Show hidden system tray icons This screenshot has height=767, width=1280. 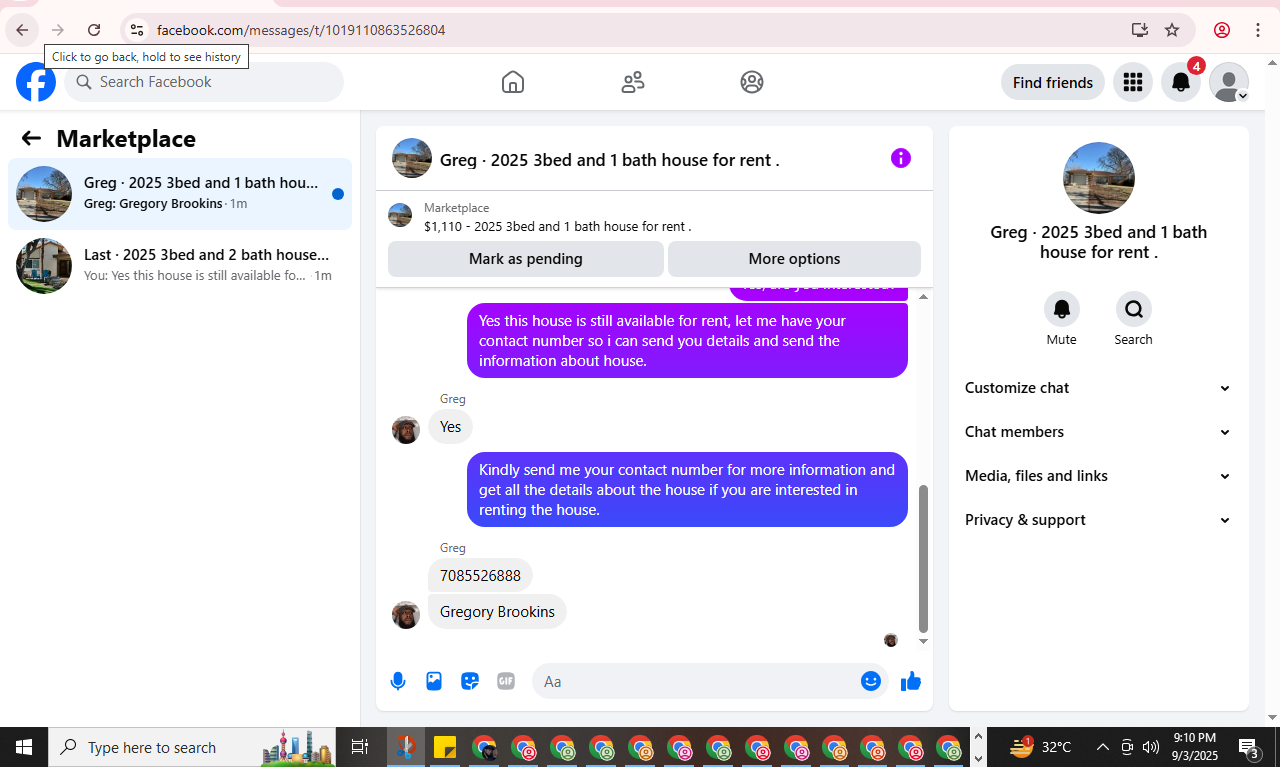tap(1103, 747)
